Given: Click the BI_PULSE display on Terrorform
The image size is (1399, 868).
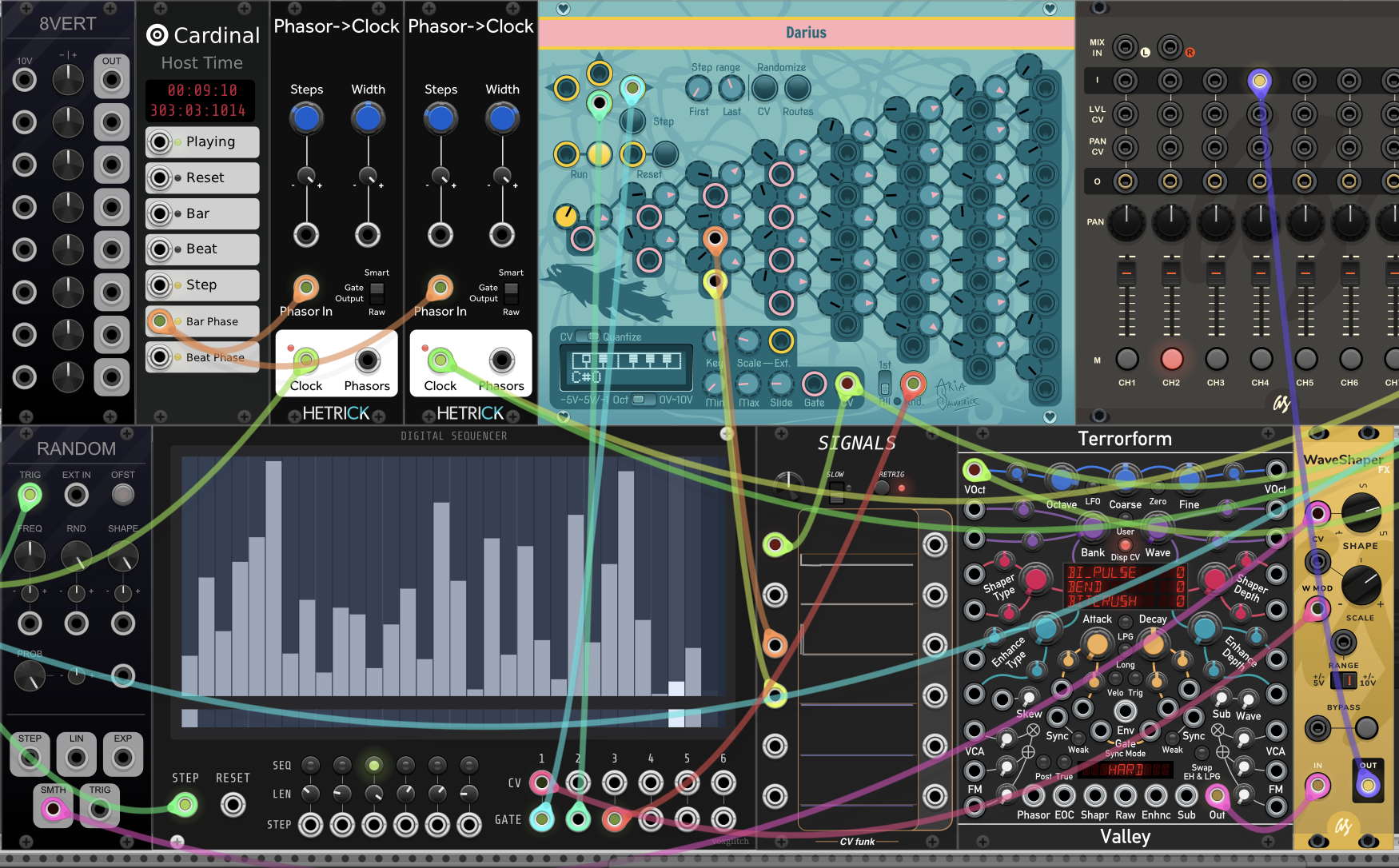Looking at the screenshot, I should (x=1125, y=587).
